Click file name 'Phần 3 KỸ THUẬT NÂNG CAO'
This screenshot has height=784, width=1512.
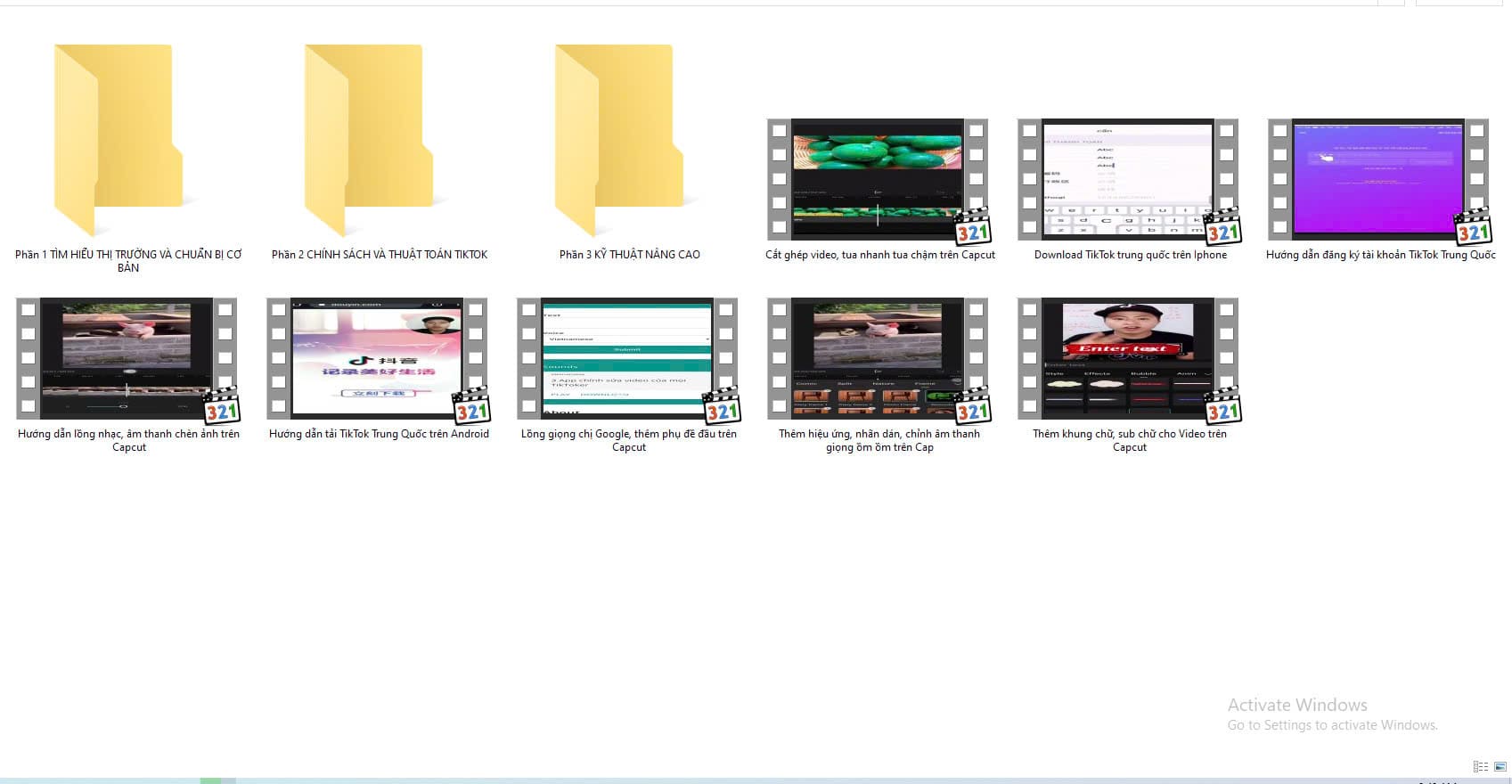tap(629, 255)
